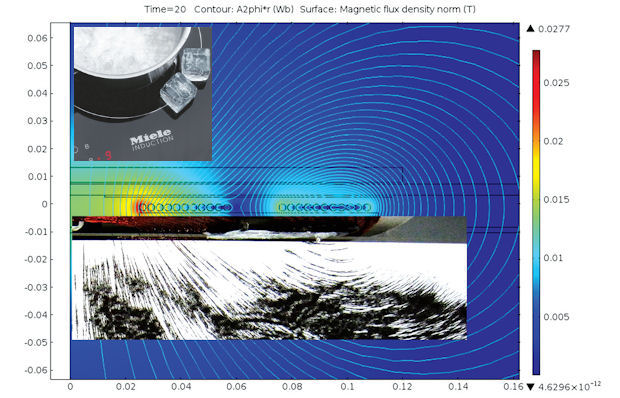620x398 pixels.
Task: Click the legend tick label 0.015
Action: tap(556, 200)
